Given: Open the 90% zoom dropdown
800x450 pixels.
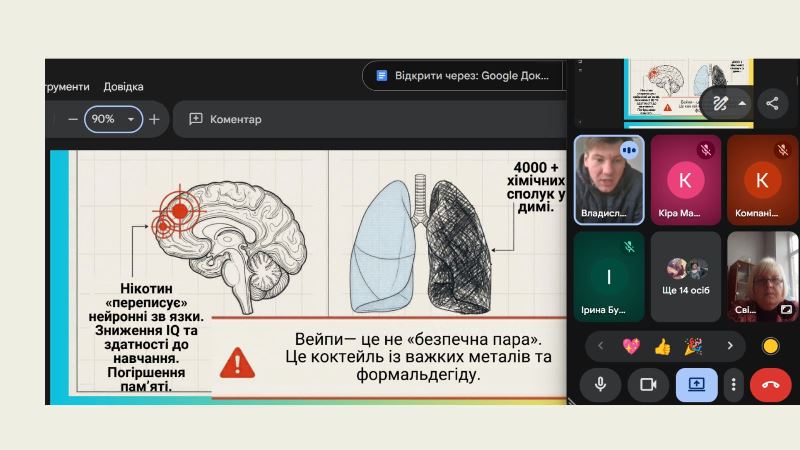Looking at the screenshot, I should pos(113,119).
